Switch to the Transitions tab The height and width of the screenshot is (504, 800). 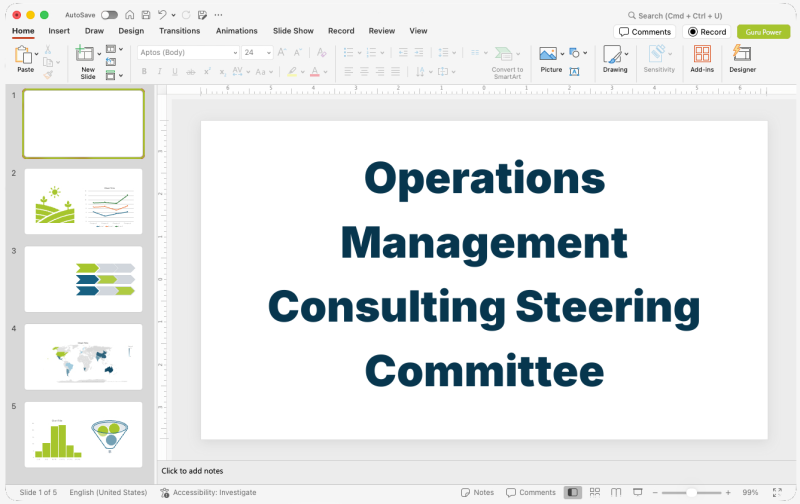coord(180,31)
